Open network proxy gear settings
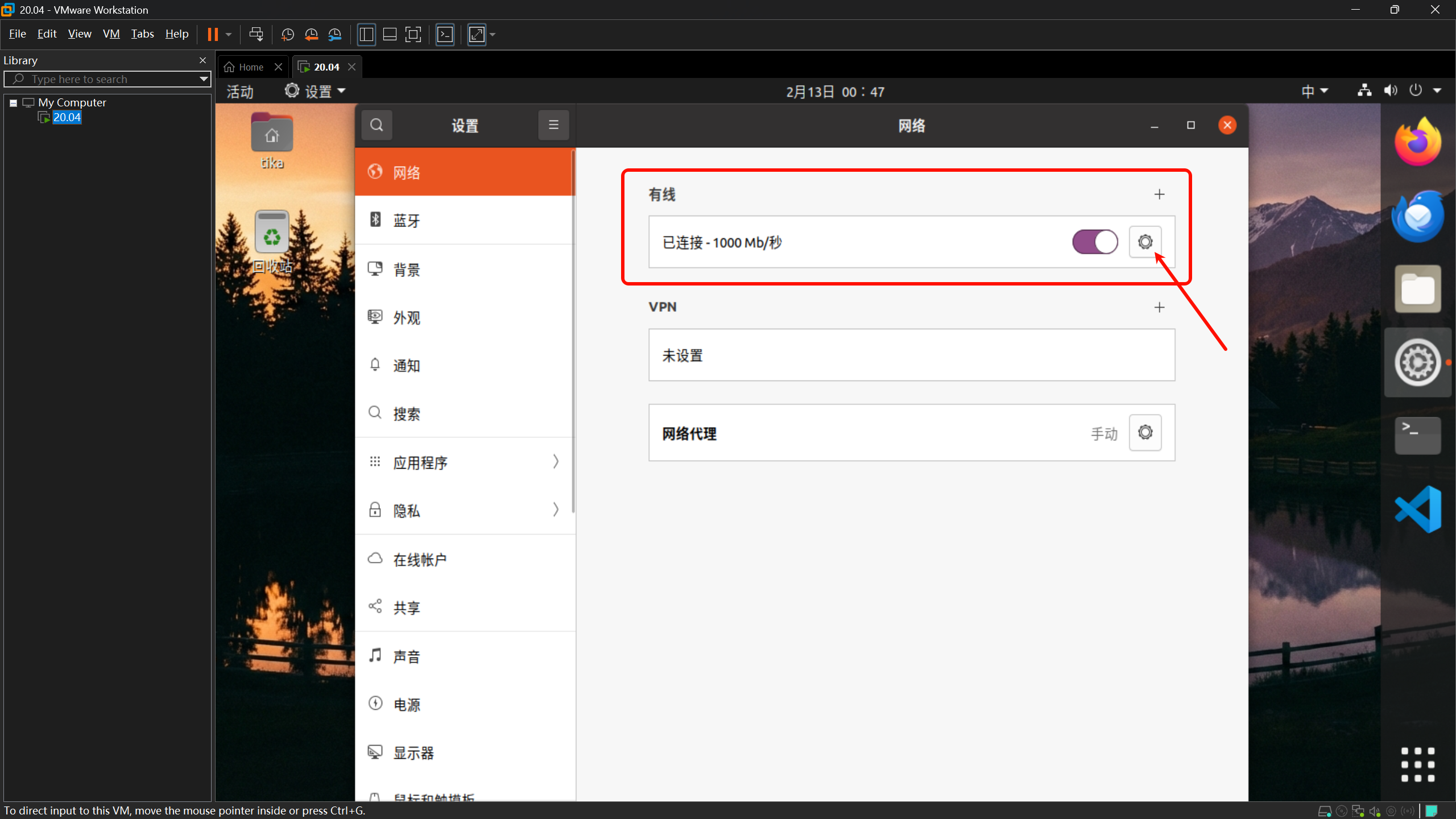1456x819 pixels. pyautogui.click(x=1144, y=433)
